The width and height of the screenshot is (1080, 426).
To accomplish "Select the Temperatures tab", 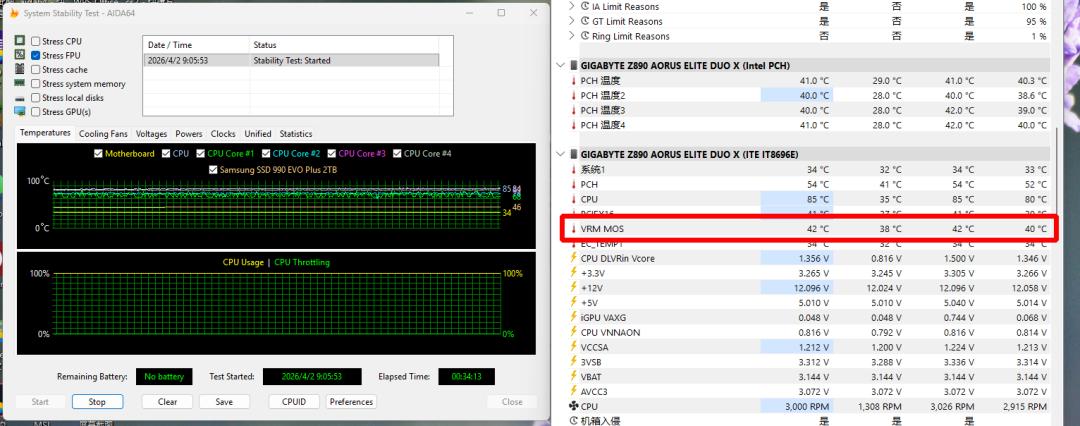I will point(45,133).
